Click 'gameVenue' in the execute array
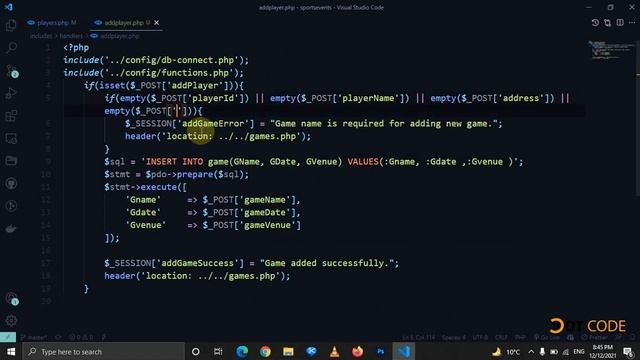Image resolution: width=640 pixels, height=360 pixels. 267,225
